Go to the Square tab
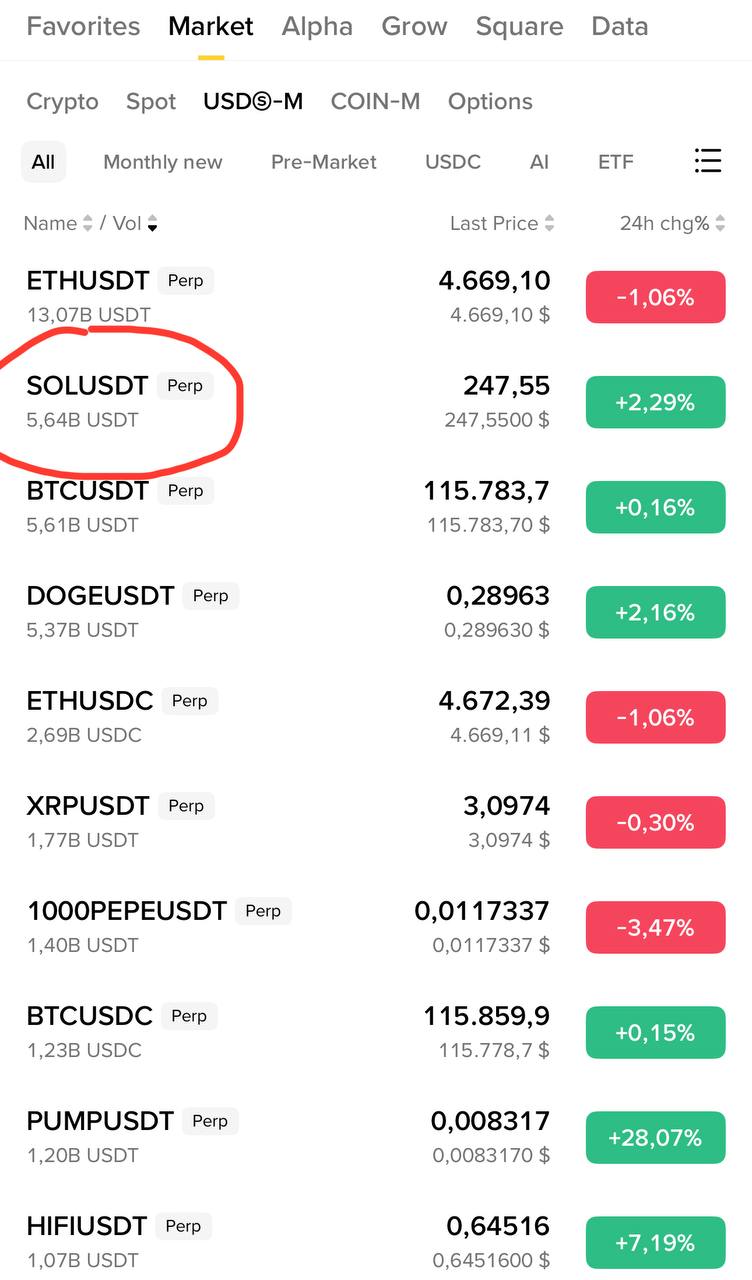This screenshot has width=752, height=1280. 519,26
